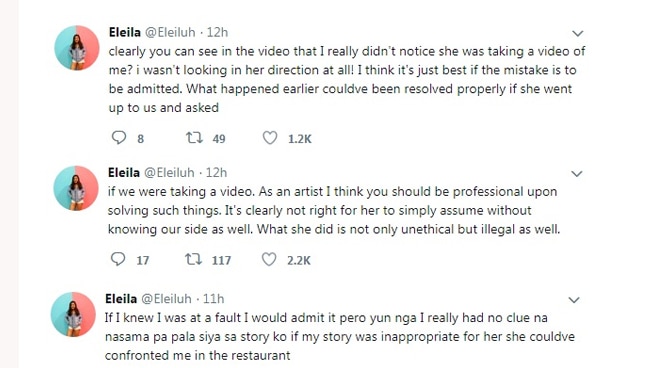Viewport: 660px width, 368px height.
Task: Retweet the tweet with 49 retweets
Action: tap(194, 138)
